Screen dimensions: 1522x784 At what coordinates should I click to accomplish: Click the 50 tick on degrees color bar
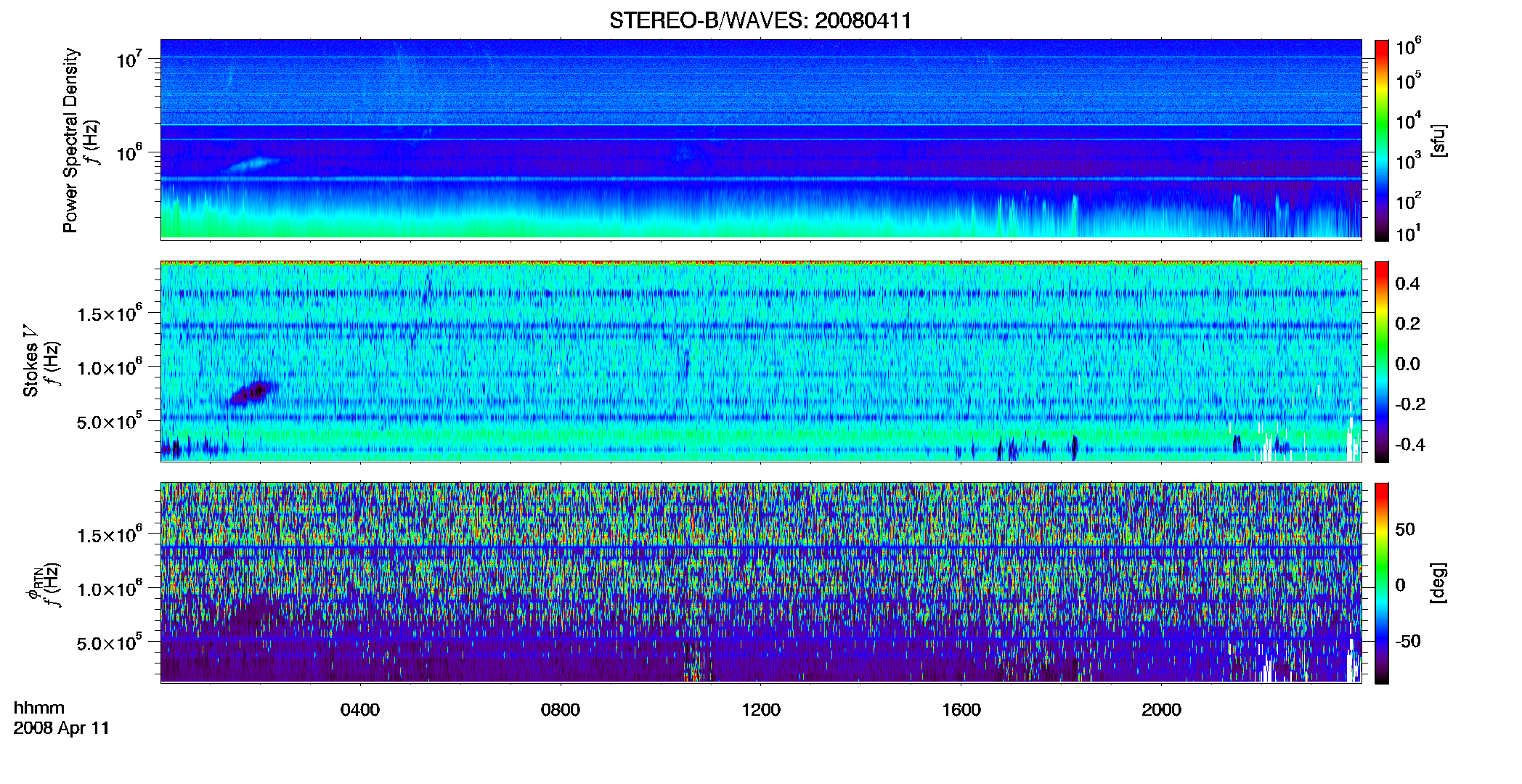(1405, 529)
